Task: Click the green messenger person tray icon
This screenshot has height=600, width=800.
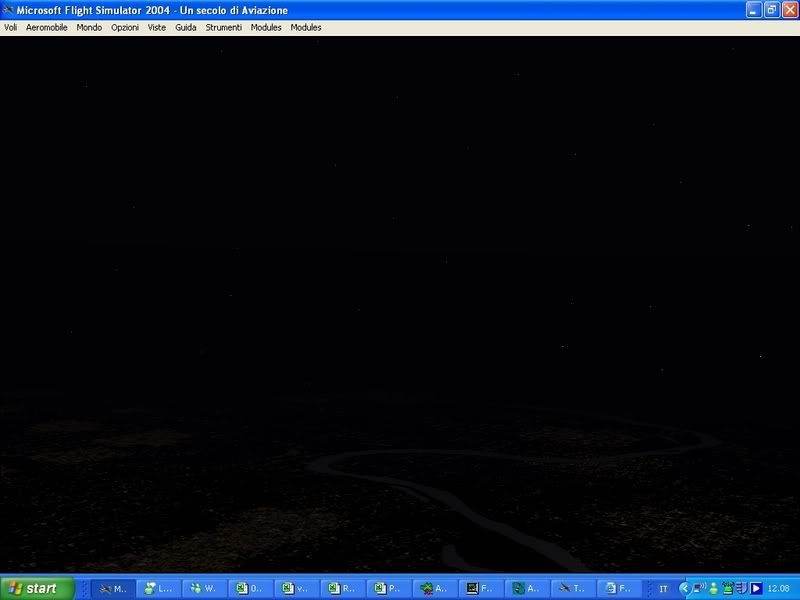Action: (714, 589)
